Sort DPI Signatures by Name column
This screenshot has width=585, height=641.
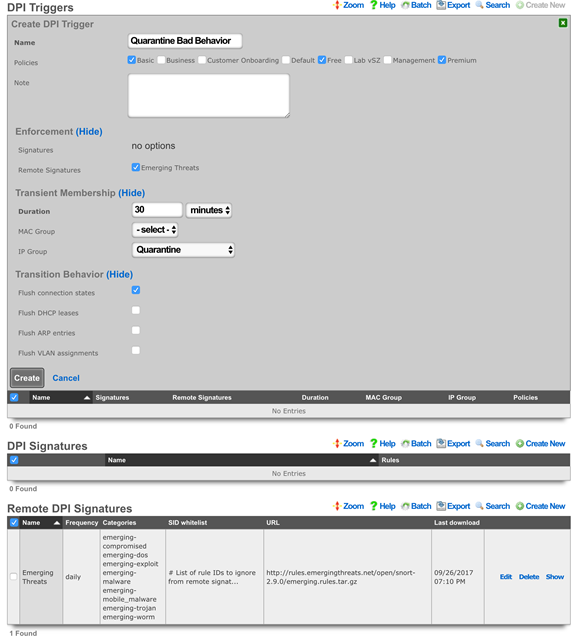[241, 460]
